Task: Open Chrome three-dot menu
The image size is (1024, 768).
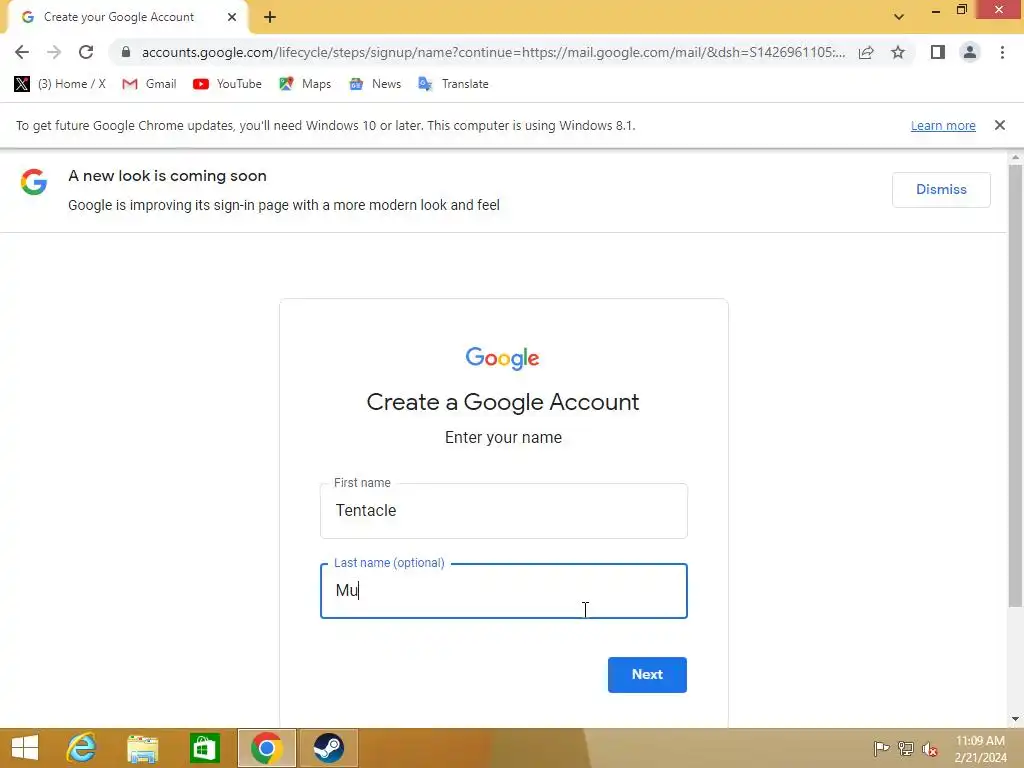Action: 1002,52
